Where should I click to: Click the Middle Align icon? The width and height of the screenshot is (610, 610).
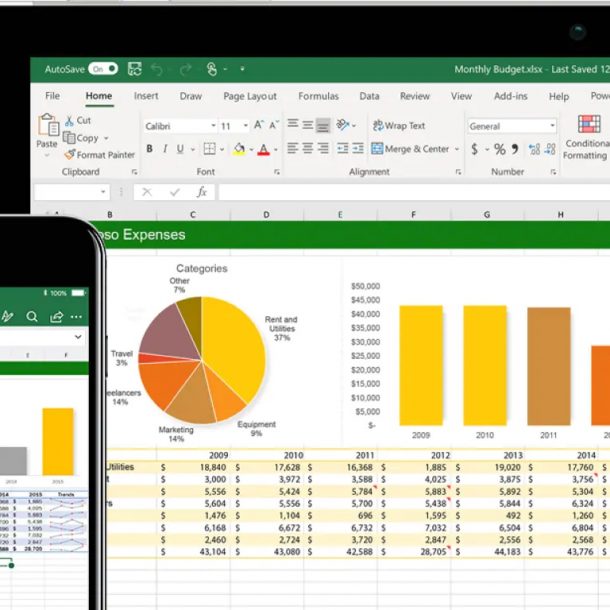[308, 125]
